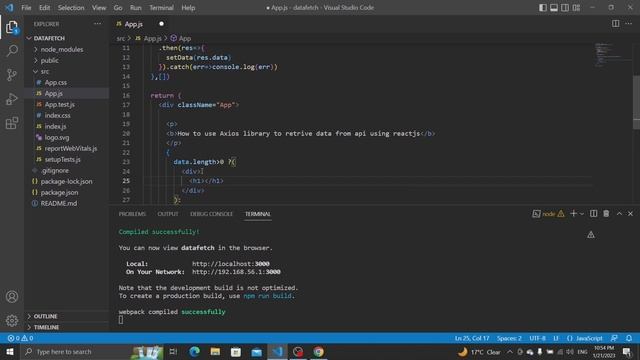Open notifications bell in status bar
This screenshot has height=360, width=640.
(x=629, y=338)
